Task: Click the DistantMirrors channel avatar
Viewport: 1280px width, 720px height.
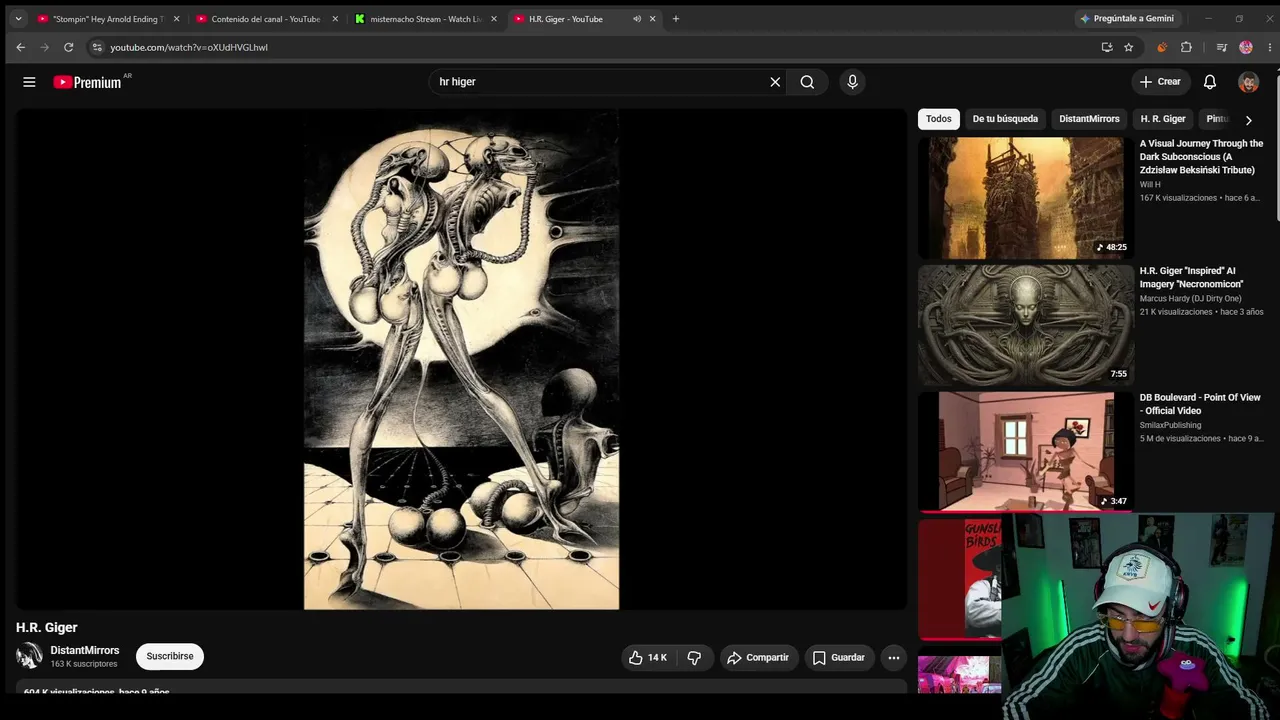Action: point(29,656)
